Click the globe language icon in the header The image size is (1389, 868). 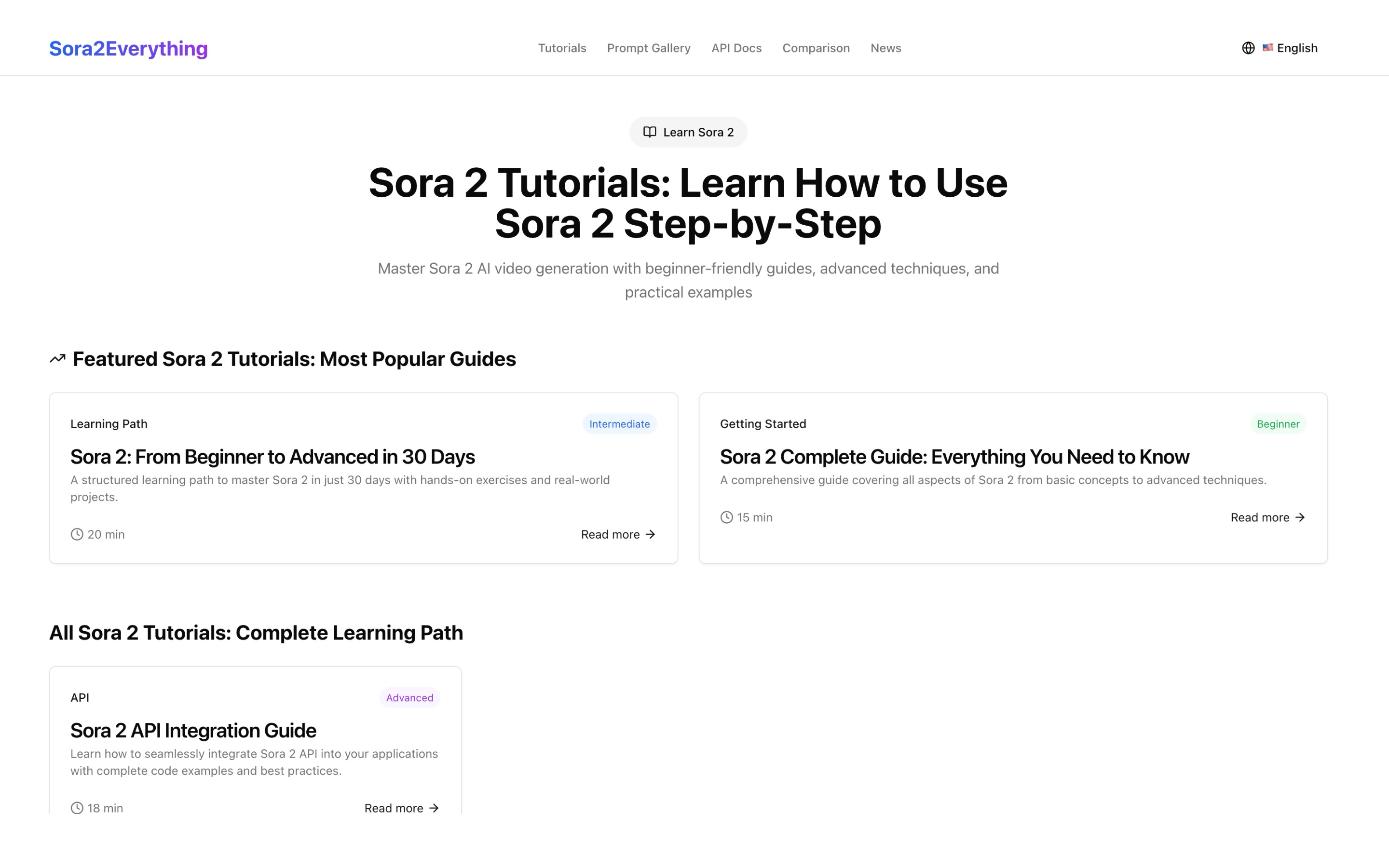pyautogui.click(x=1249, y=48)
